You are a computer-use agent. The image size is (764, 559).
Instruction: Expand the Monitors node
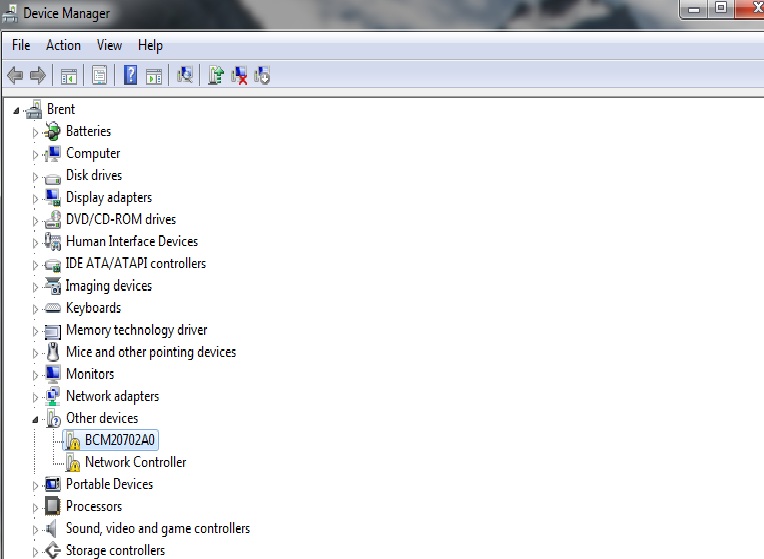[35, 375]
